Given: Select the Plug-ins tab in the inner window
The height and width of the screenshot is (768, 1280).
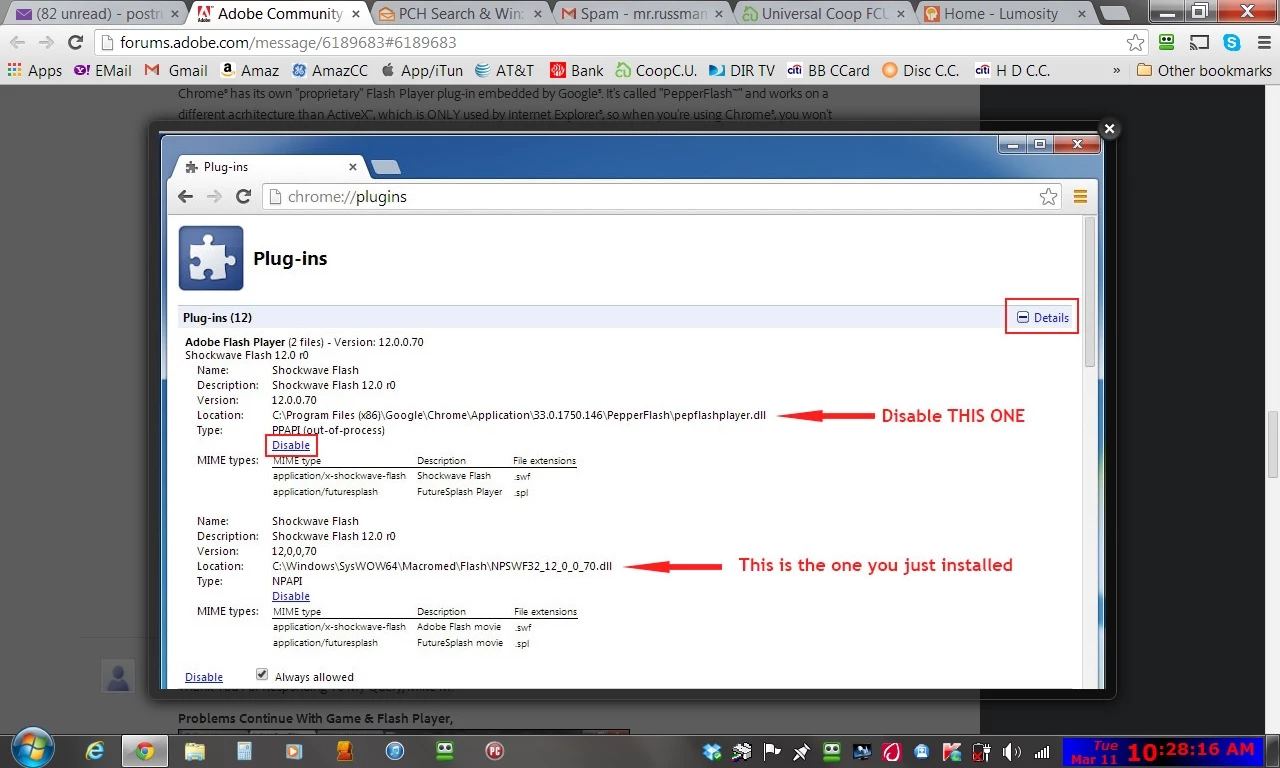Looking at the screenshot, I should 270,167.
